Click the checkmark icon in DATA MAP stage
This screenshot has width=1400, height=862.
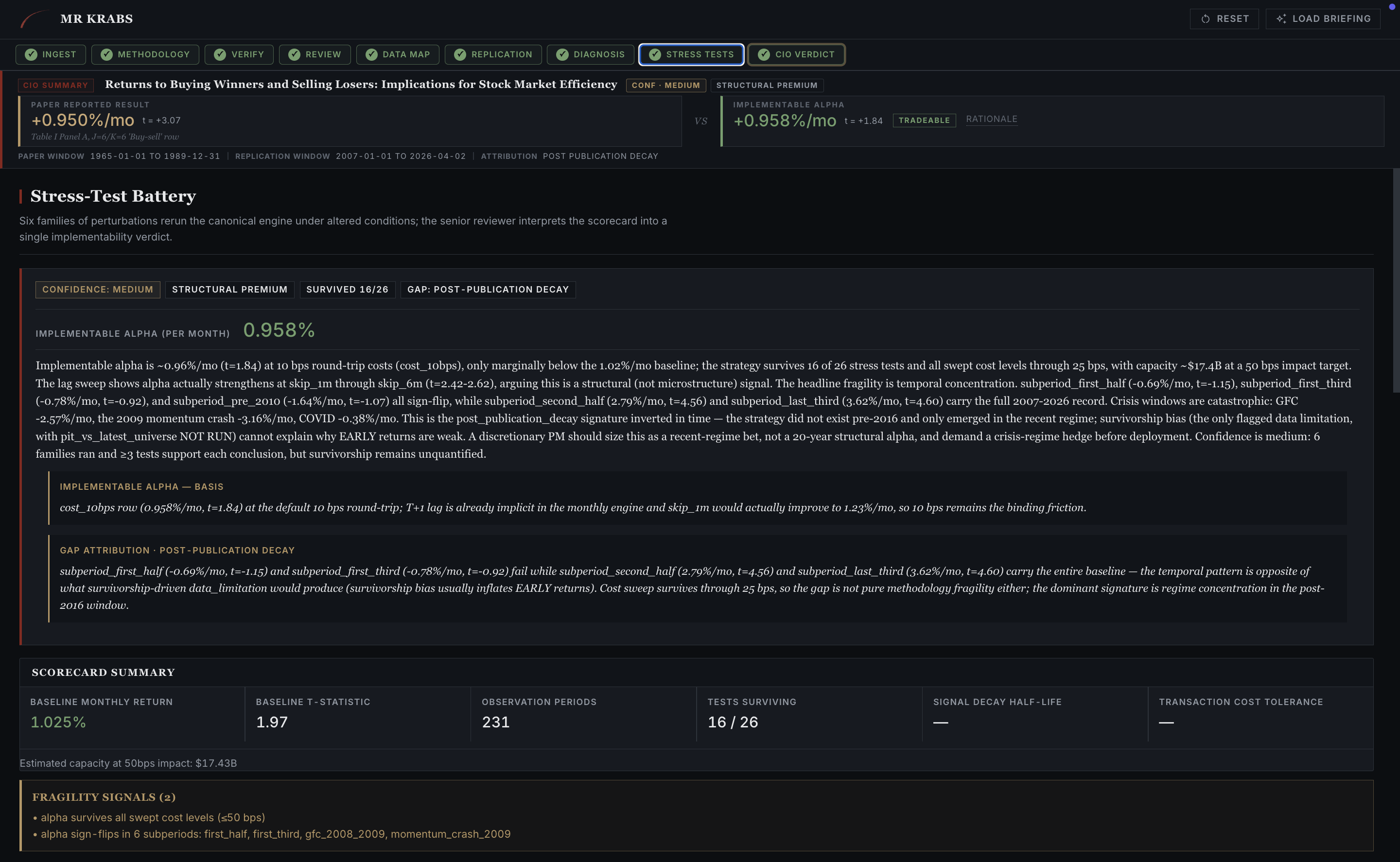[371, 54]
